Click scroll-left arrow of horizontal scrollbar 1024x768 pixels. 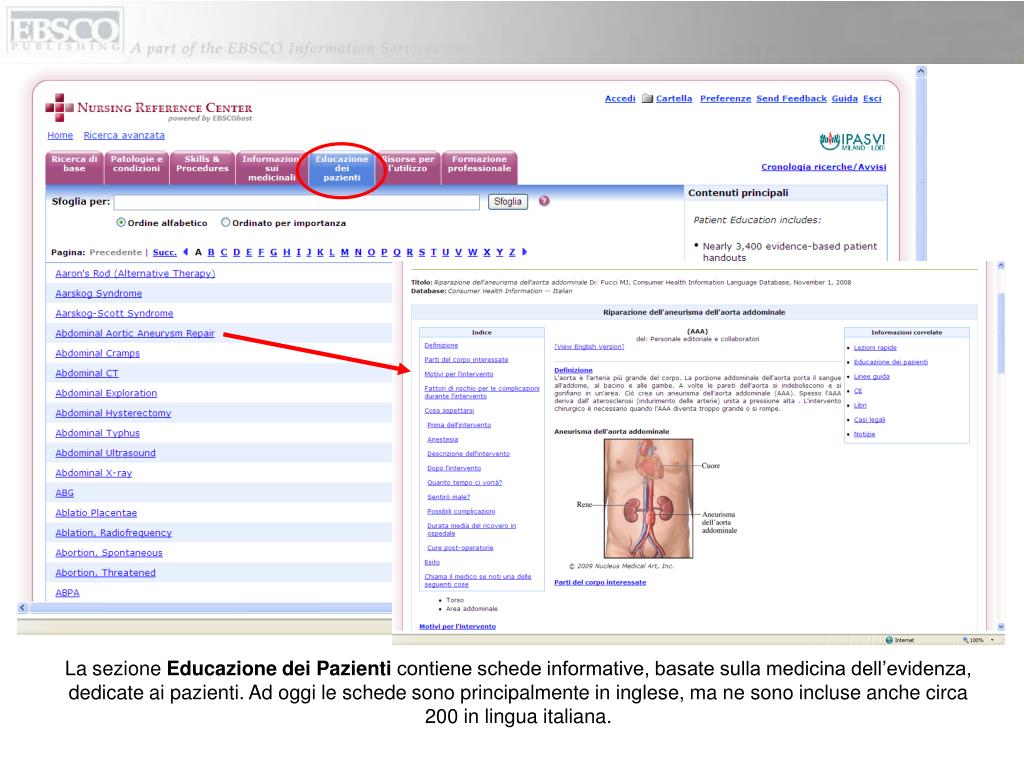(23, 608)
